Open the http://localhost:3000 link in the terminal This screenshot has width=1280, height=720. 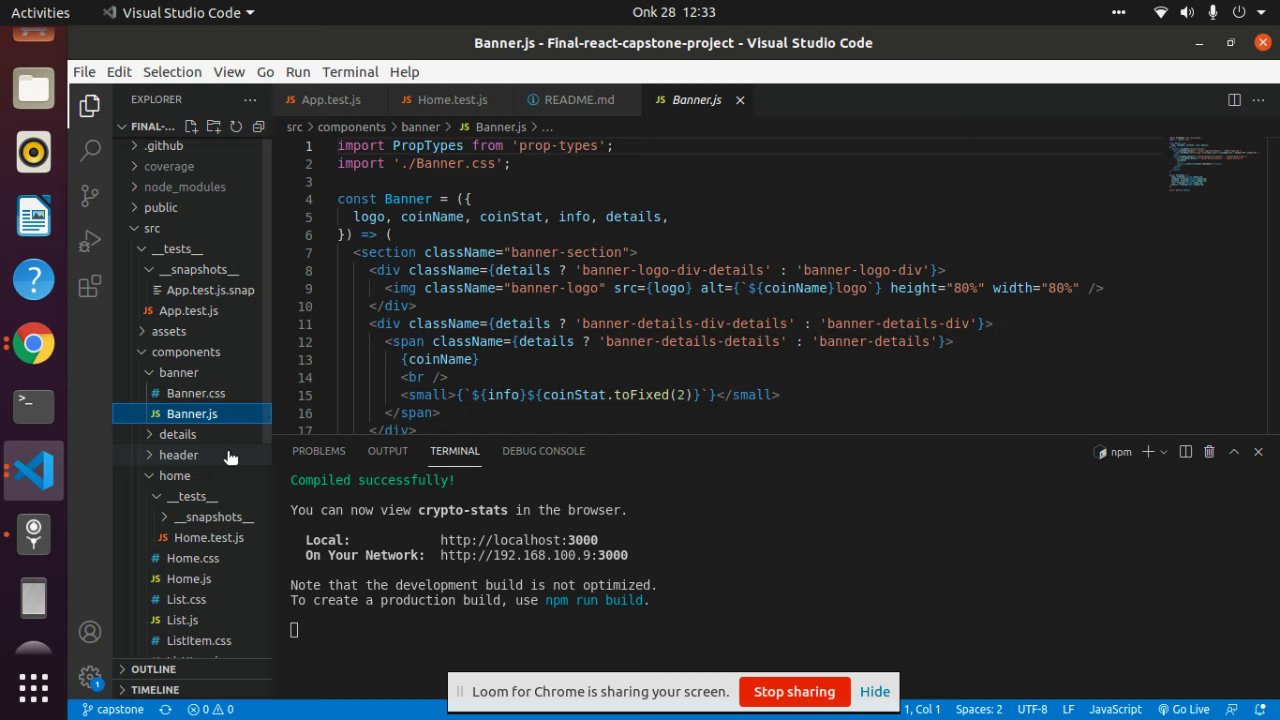[x=519, y=540]
